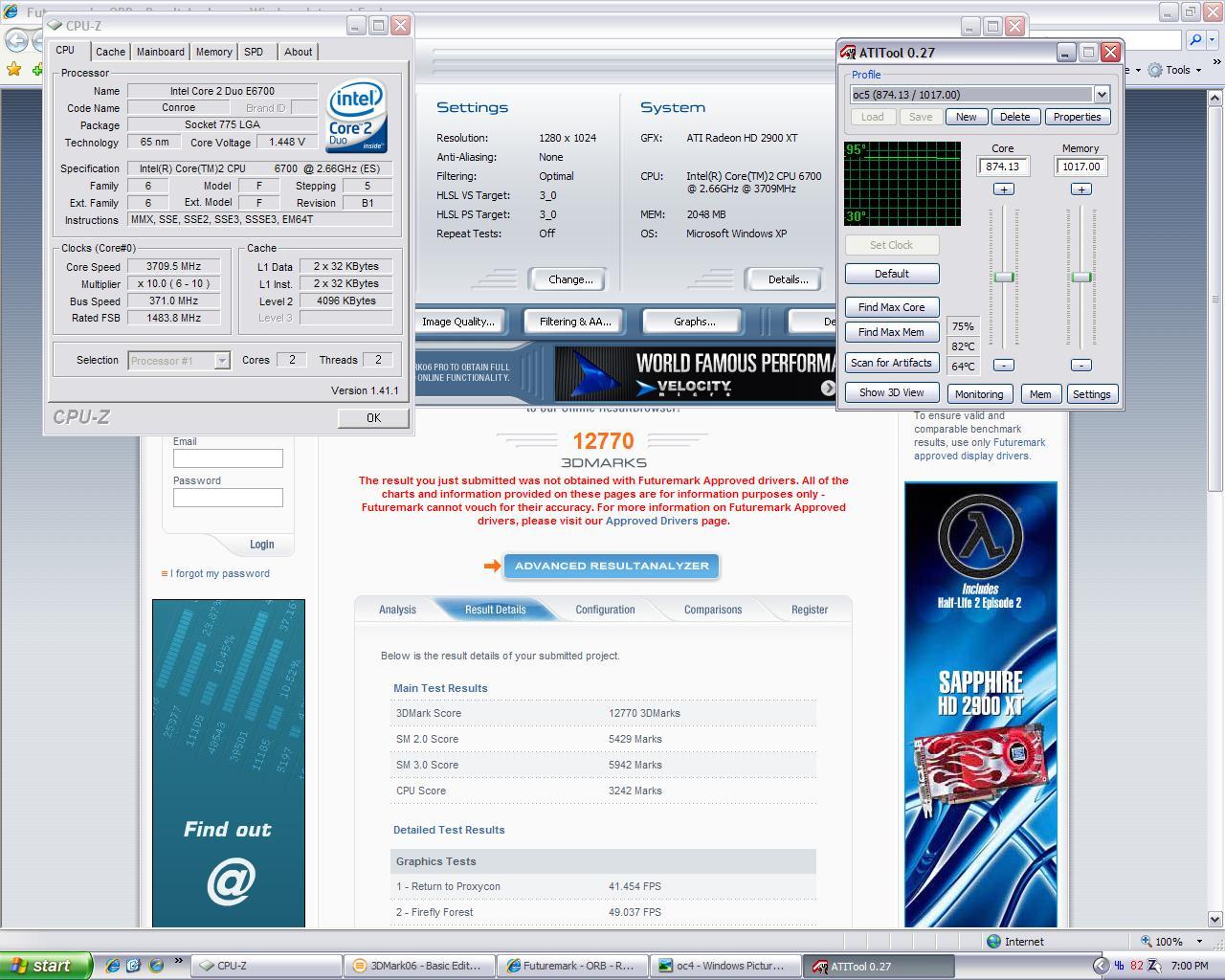
Task: Click OK in the CPU-Z window
Action: pyautogui.click(x=373, y=418)
